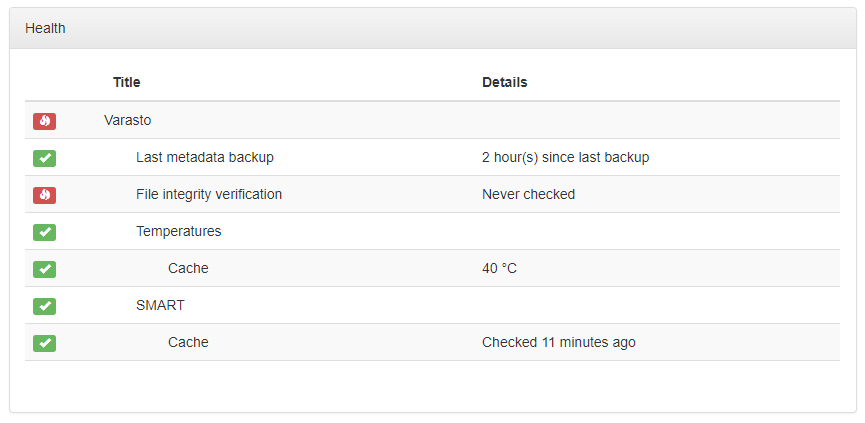Screen dimensions: 865x423
Task: Click the red fire icon beside Varasto
Action: (44, 121)
